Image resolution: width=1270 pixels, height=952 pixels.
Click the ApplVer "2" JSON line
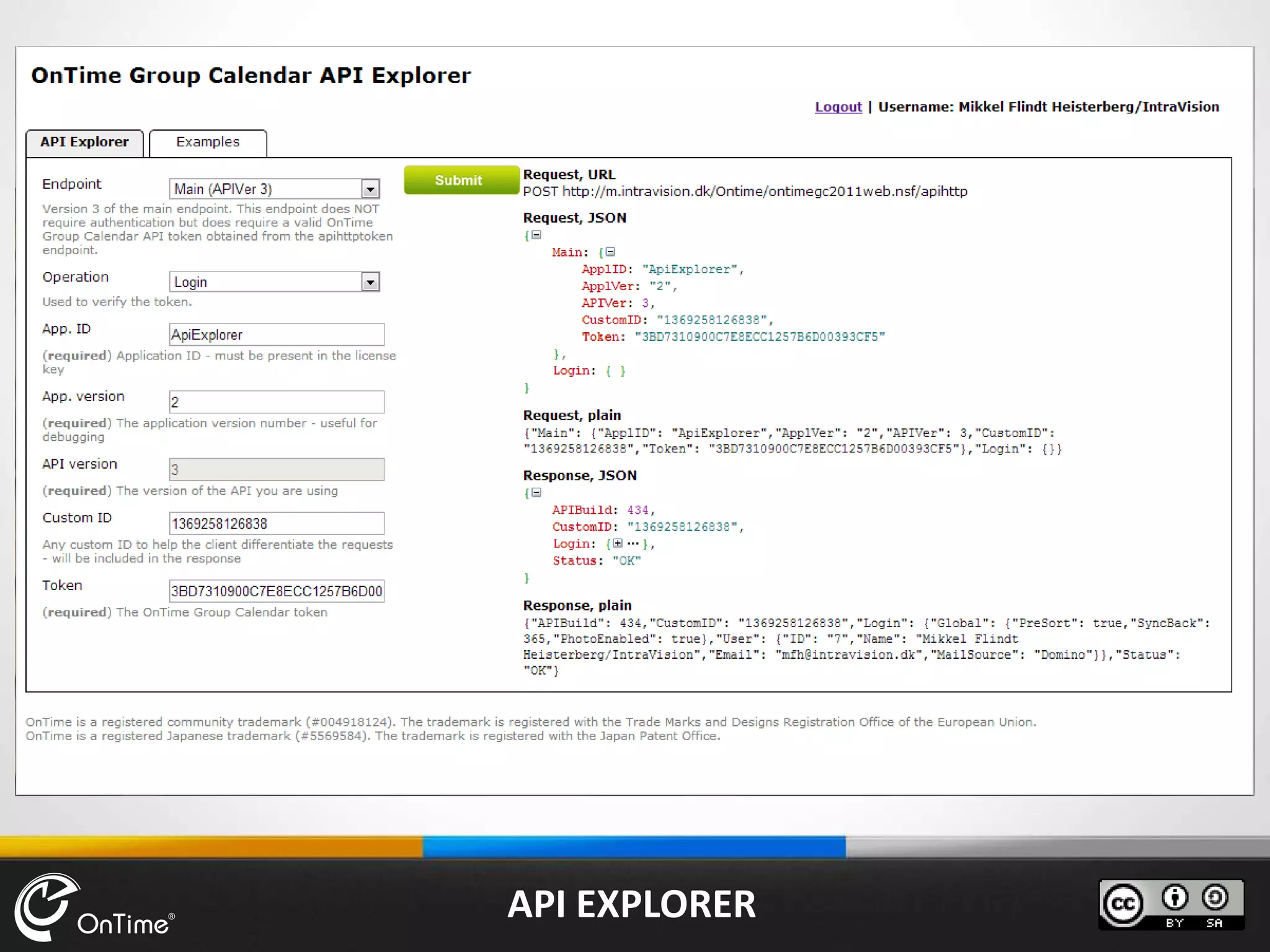tap(629, 286)
